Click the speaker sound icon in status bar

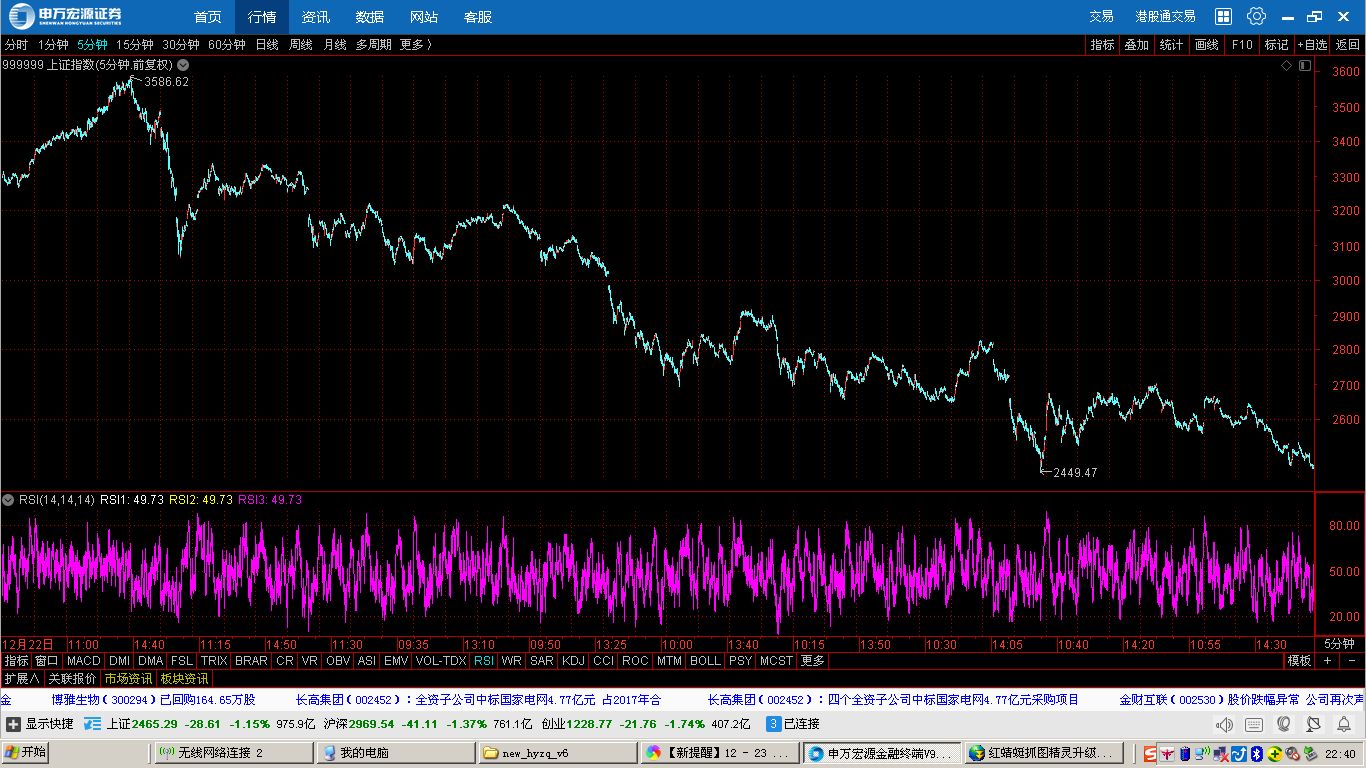click(x=1224, y=725)
